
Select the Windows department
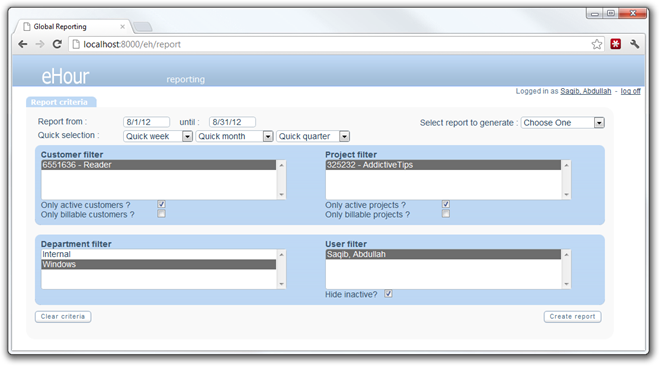tap(158, 264)
